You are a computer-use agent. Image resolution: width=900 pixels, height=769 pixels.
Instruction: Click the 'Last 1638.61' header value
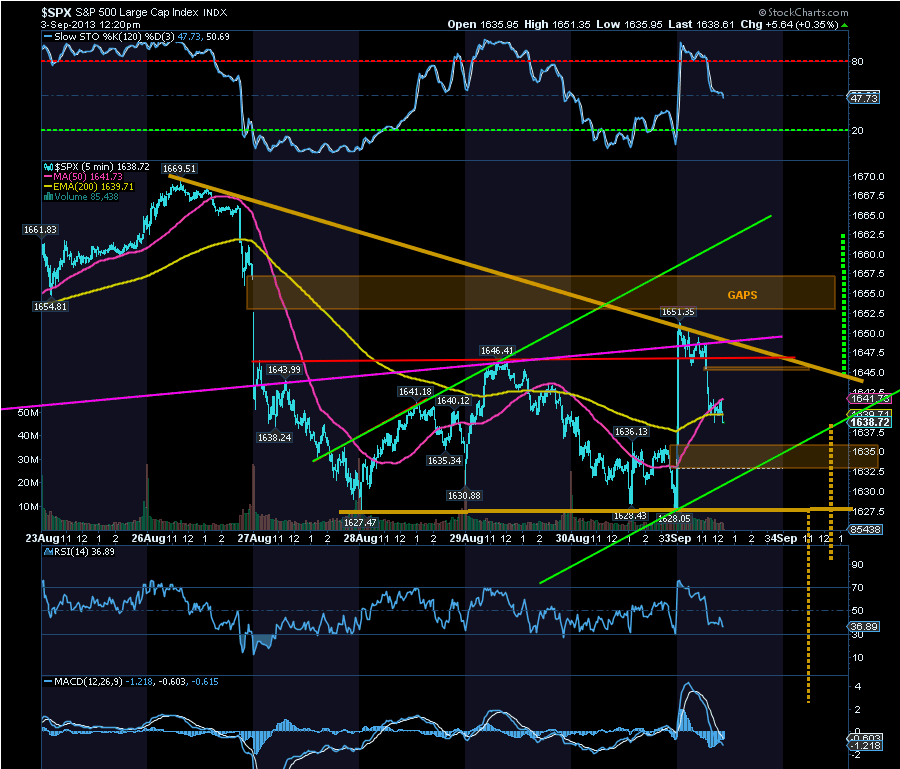pyautogui.click(x=701, y=25)
